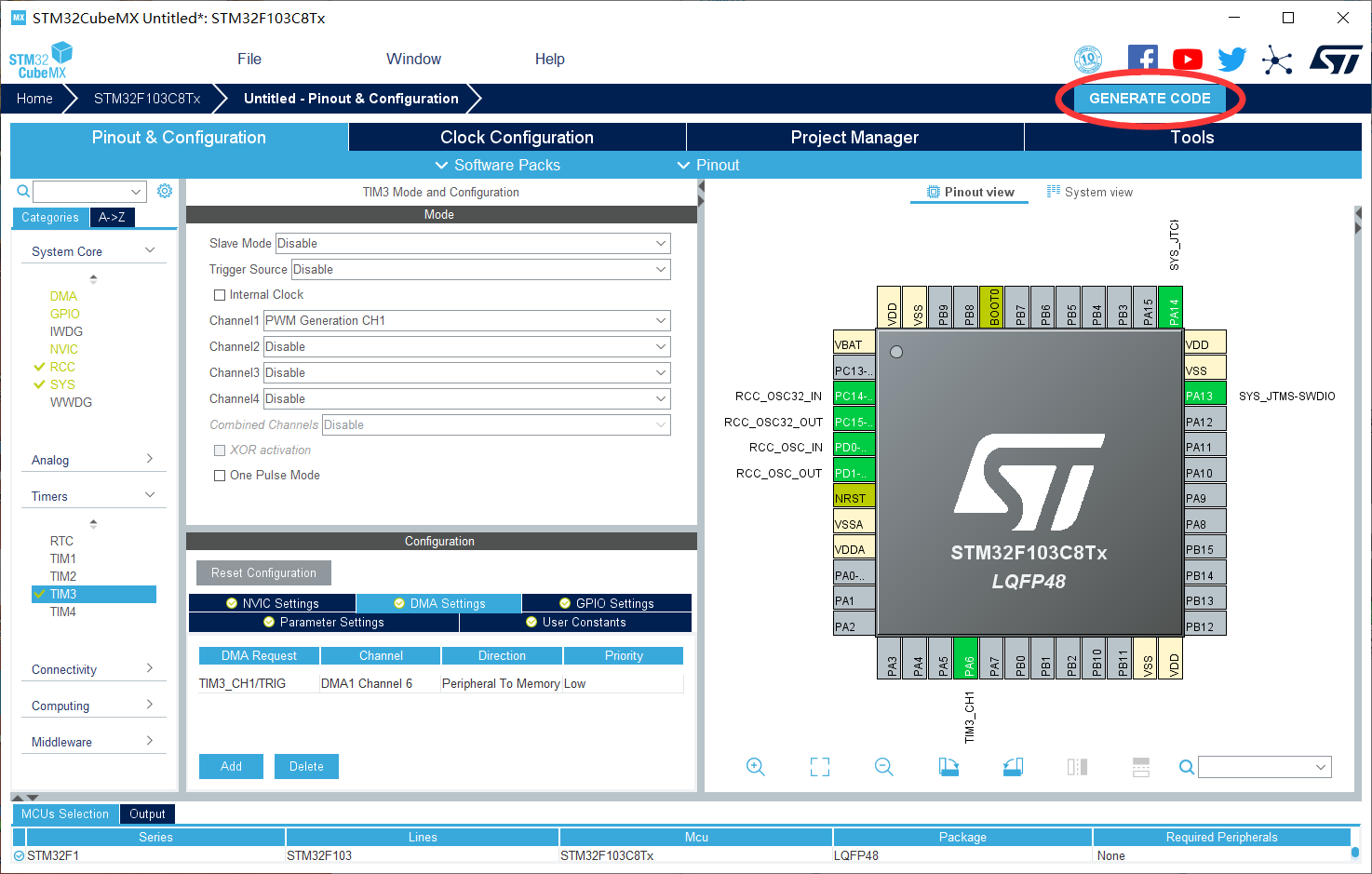Image resolution: width=1372 pixels, height=874 pixels.
Task: Switch to the System view
Action: pyautogui.click(x=1090, y=192)
